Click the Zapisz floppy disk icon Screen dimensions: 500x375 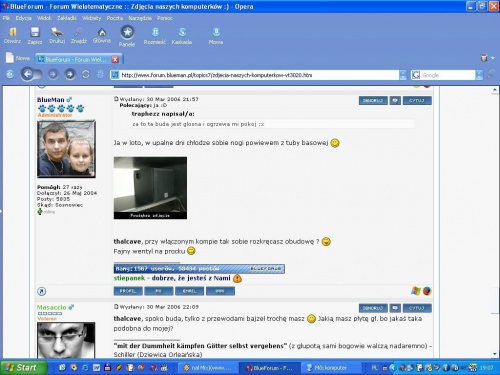[x=35, y=32]
